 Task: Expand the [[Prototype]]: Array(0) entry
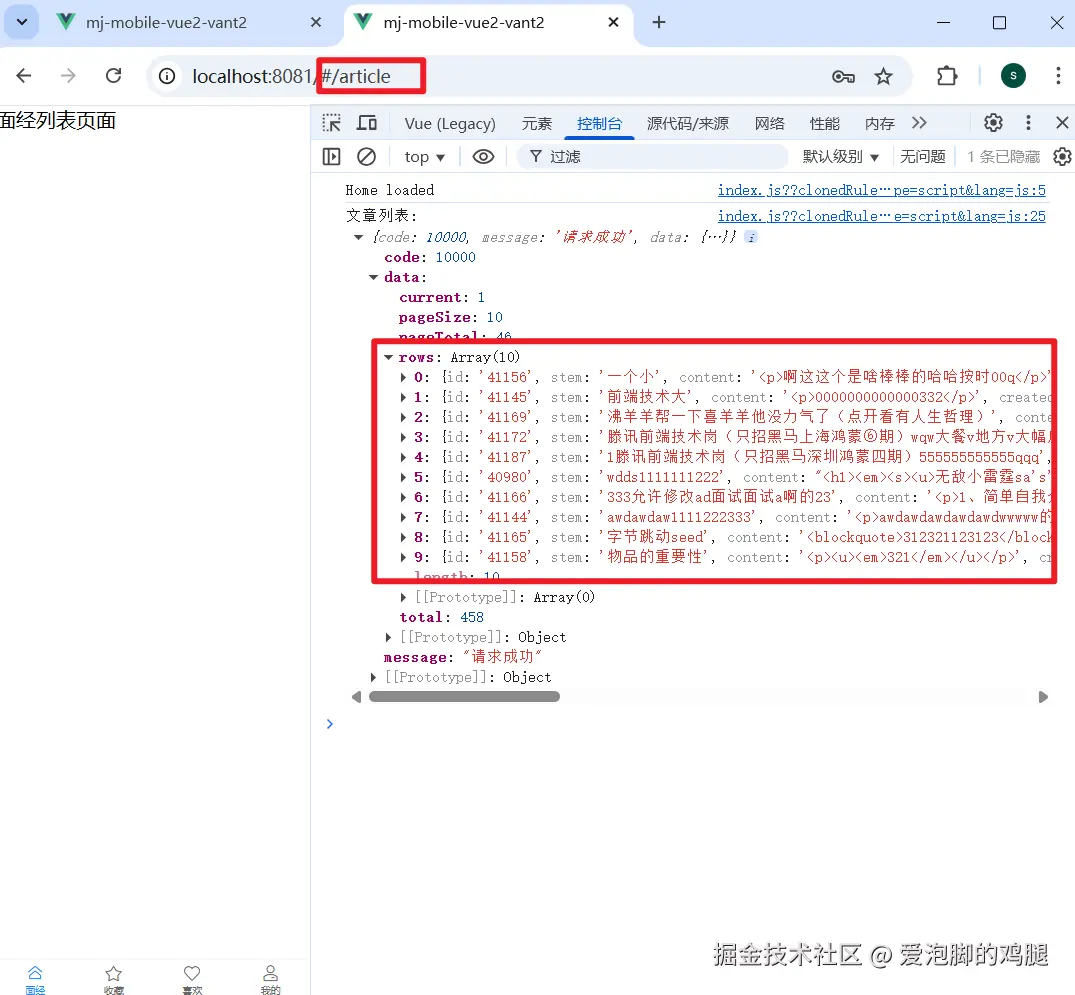click(403, 597)
